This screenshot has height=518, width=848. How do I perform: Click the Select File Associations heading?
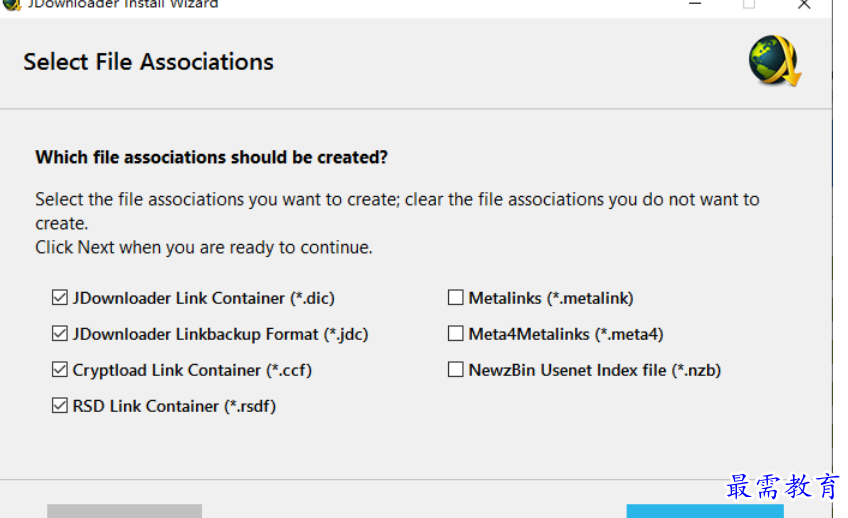pos(148,62)
